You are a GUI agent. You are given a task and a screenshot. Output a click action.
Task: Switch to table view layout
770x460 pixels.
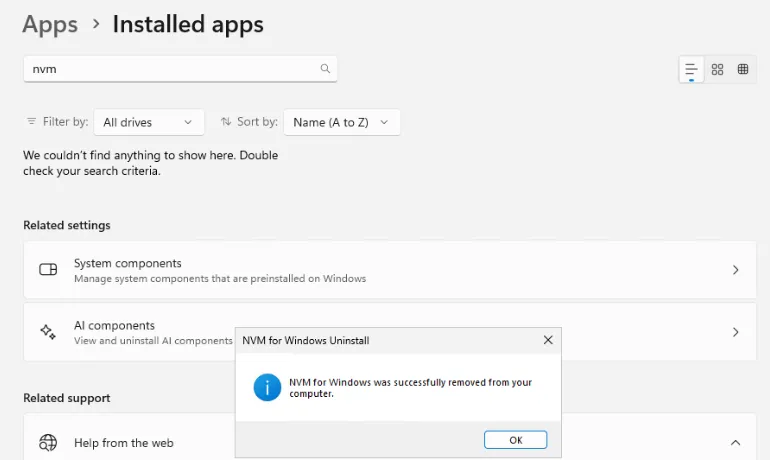pyautogui.click(x=743, y=69)
